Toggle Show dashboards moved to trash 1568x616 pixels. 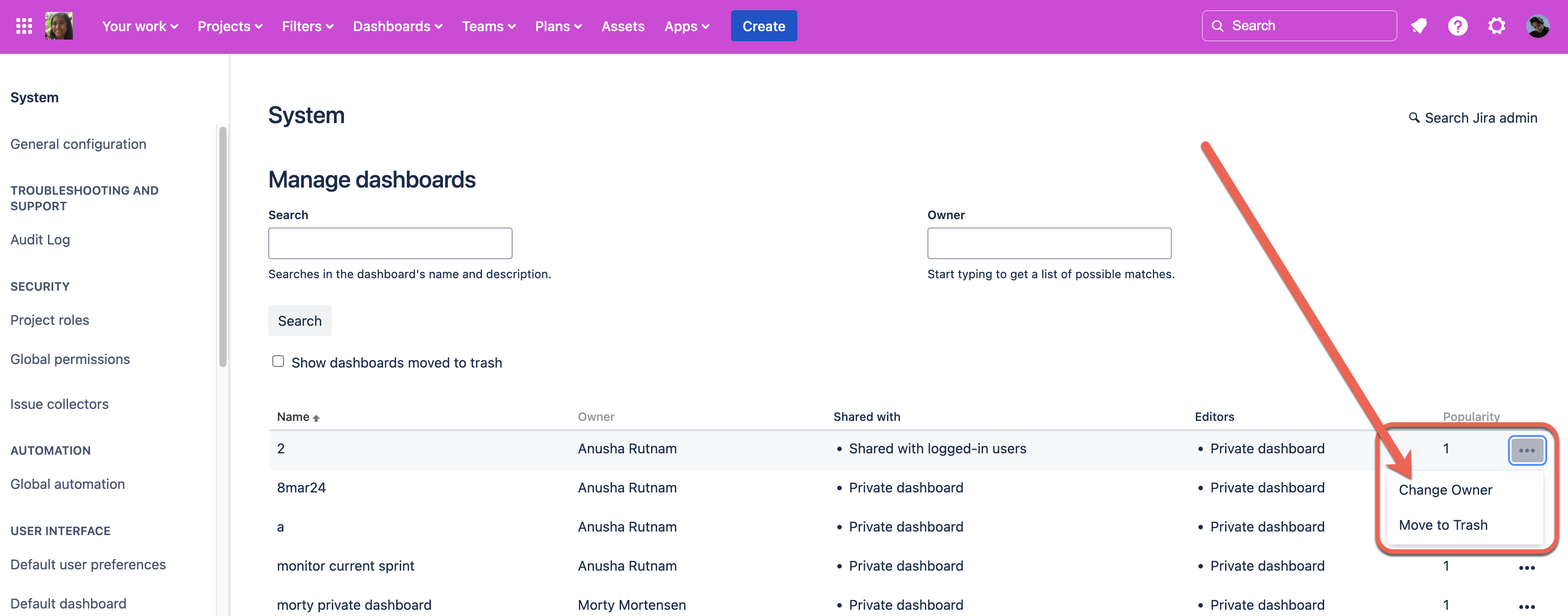(x=278, y=361)
